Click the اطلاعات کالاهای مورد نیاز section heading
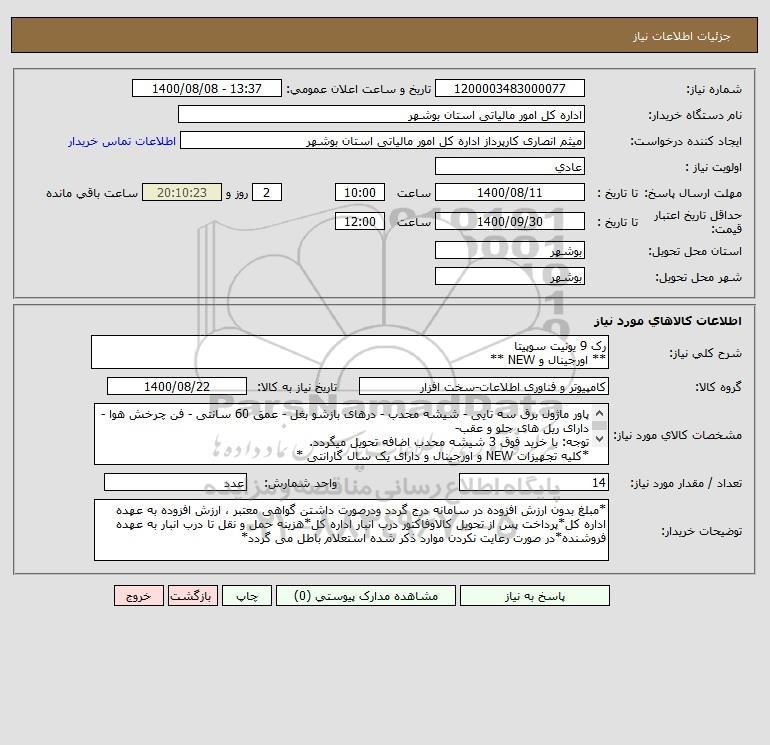770x745 pixels. [x=667, y=321]
